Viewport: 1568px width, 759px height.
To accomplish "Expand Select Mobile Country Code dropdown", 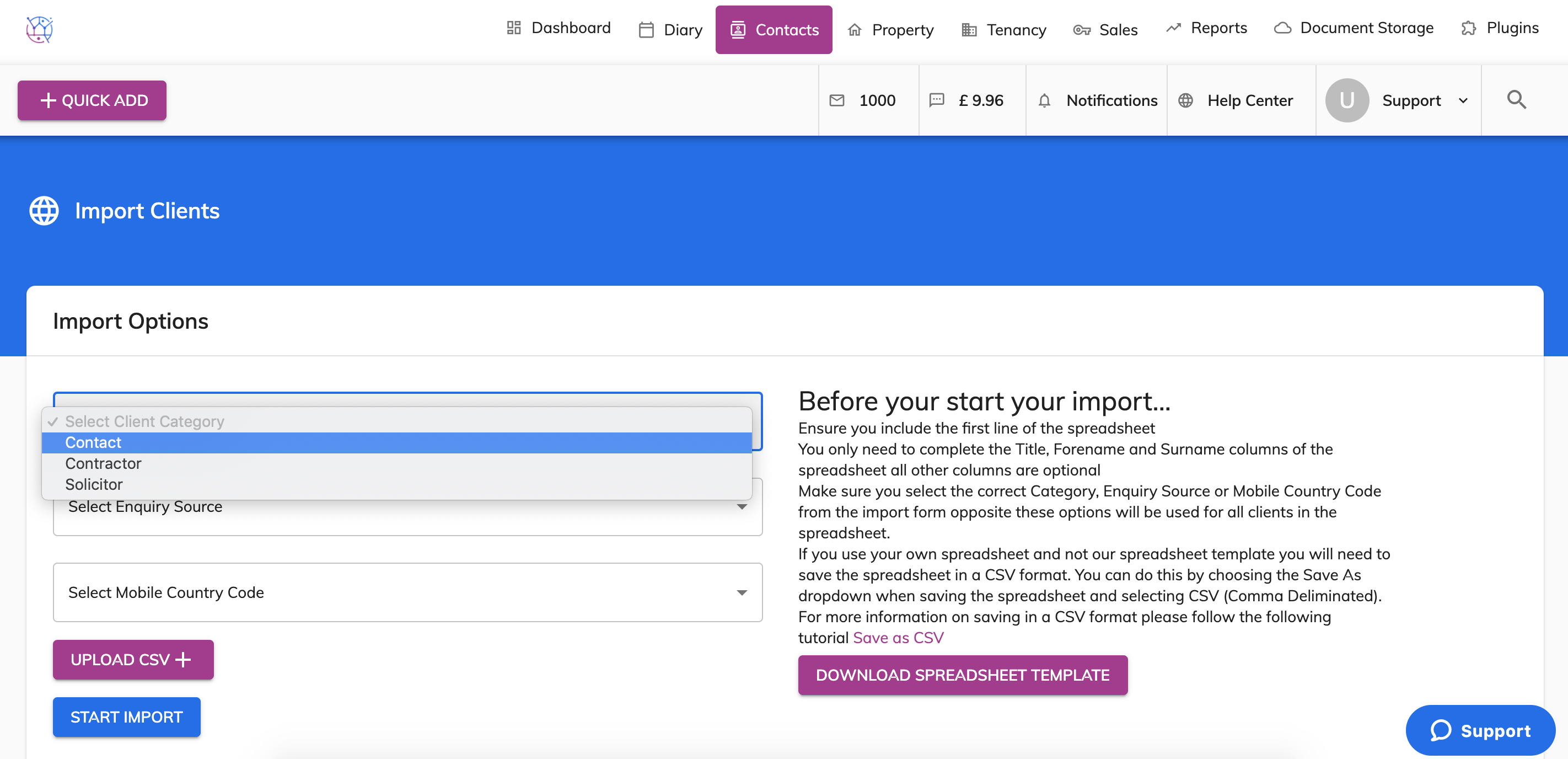I will coord(407,592).
